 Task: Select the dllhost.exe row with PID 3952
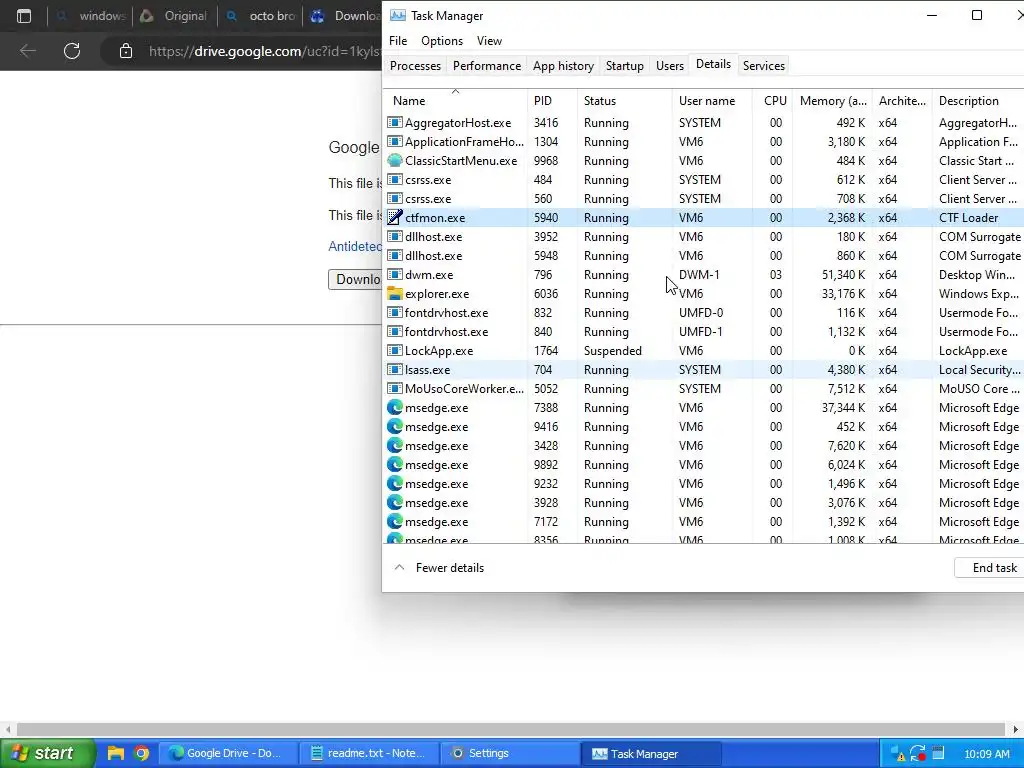click(x=704, y=236)
